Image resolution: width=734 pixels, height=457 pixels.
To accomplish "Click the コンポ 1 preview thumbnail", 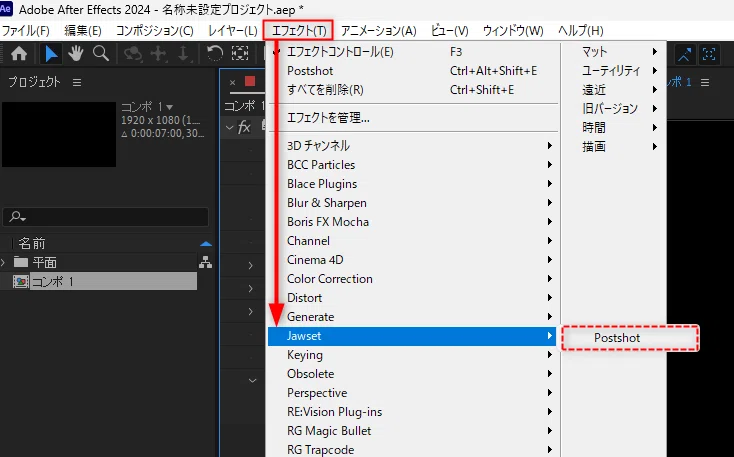I will (59, 134).
